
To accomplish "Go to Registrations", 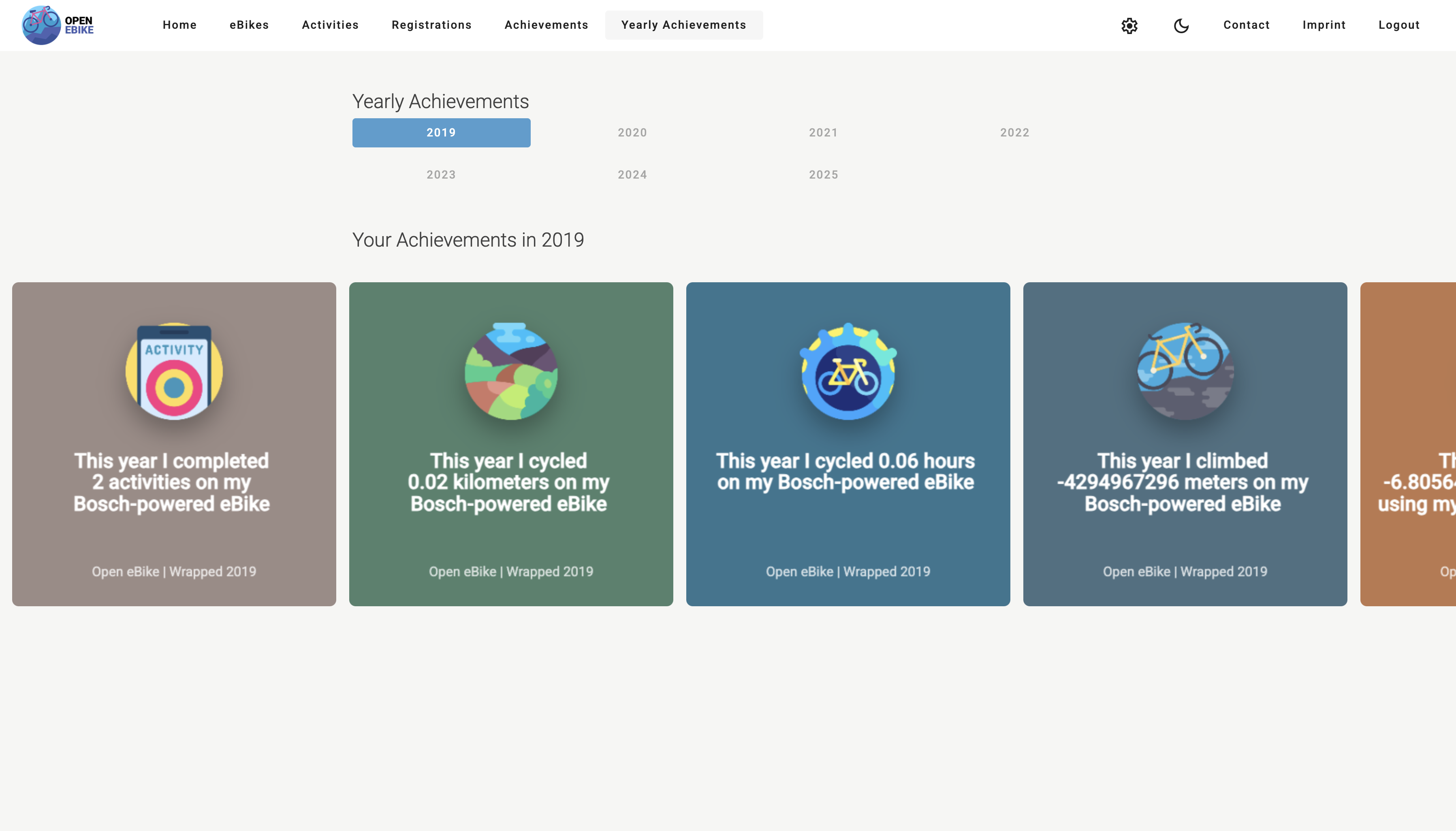I will tap(431, 25).
